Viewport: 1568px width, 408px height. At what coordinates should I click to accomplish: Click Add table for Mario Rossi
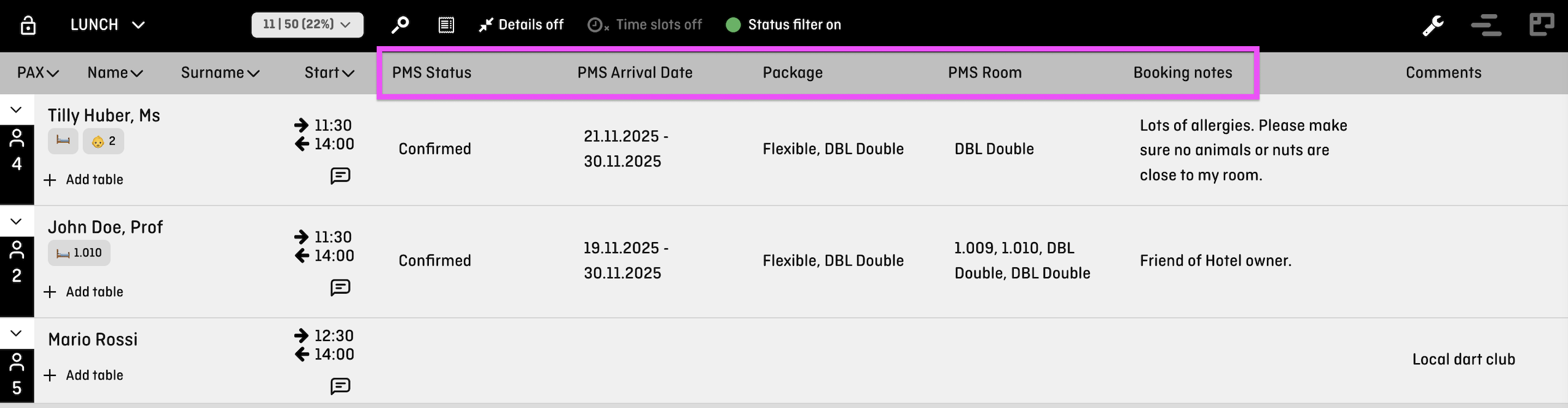click(x=84, y=375)
